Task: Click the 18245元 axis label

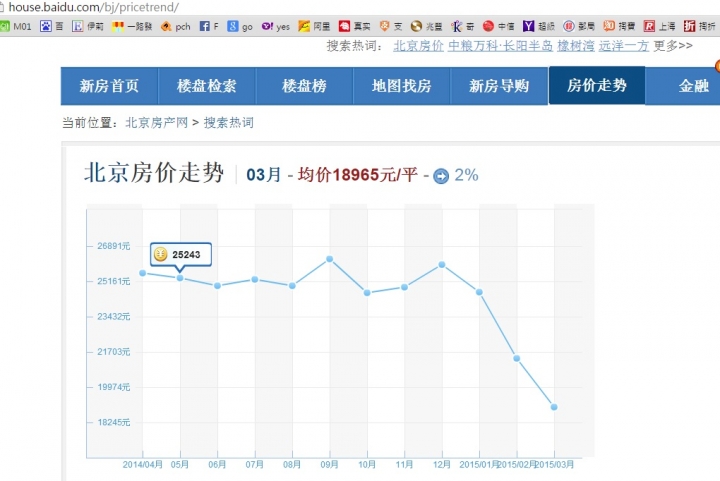Action: 113,422
